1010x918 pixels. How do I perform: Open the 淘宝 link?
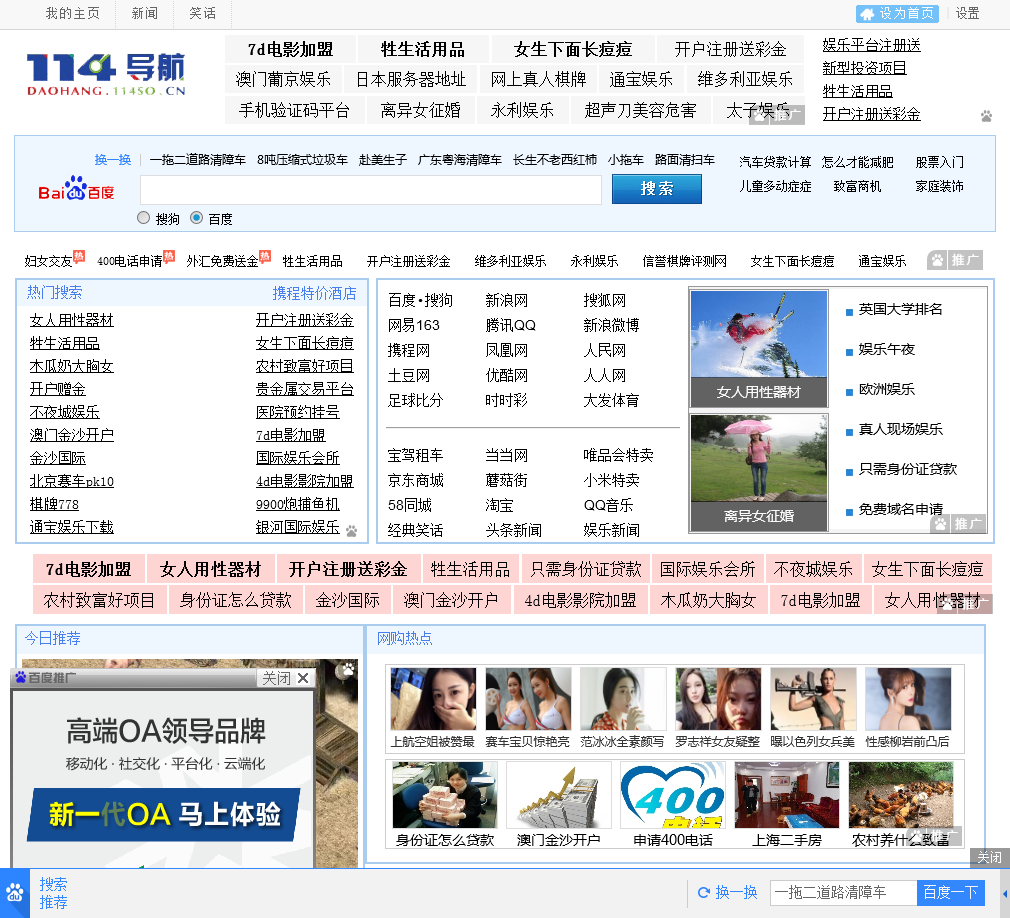tap(499, 506)
